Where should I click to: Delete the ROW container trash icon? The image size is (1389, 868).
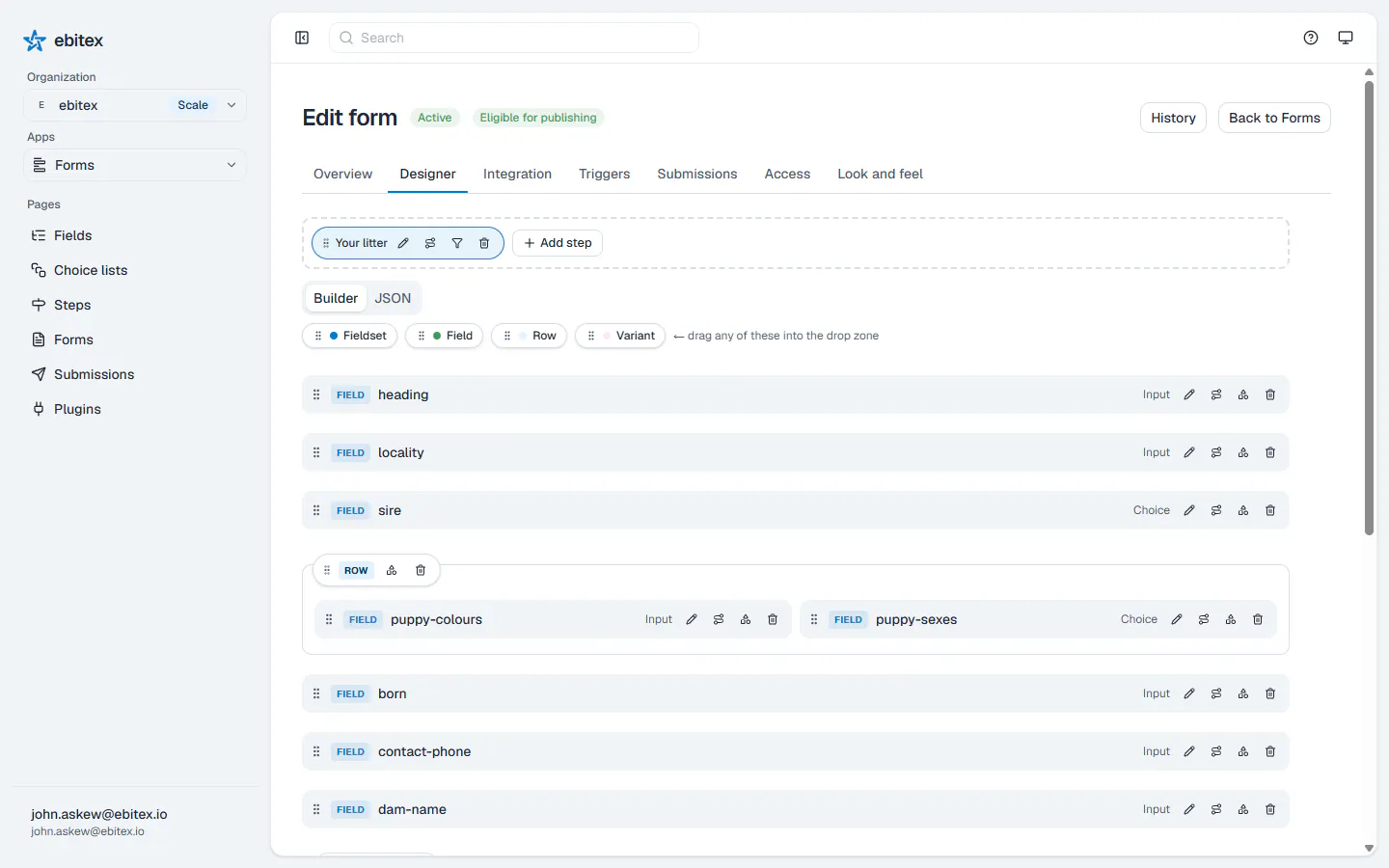[421, 570]
